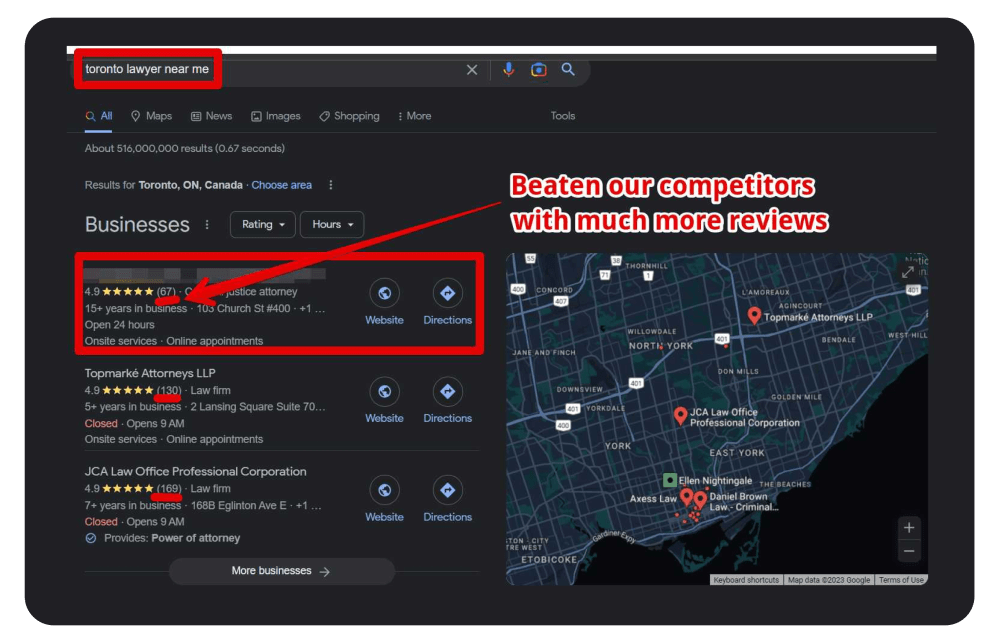Click the search magnifier icon
The image size is (1000, 643).
(569, 69)
